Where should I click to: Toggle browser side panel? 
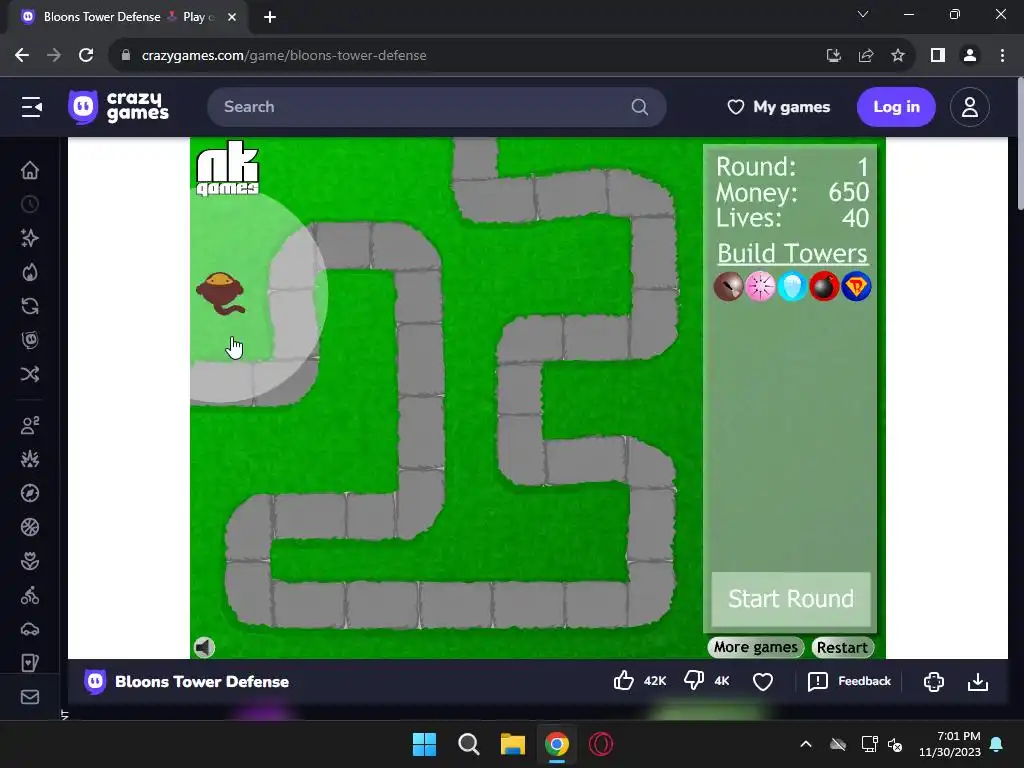point(938,56)
